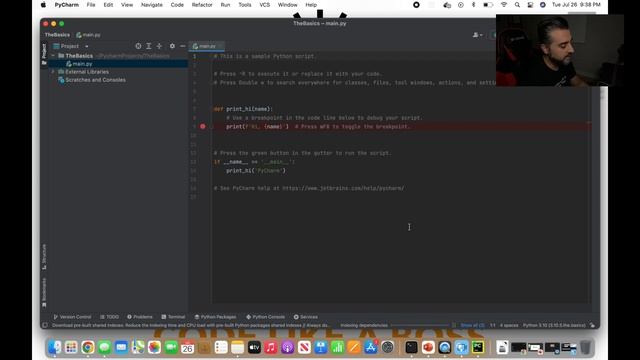Viewport: 640px width, 360px height.
Task: Open Python Console tool window
Action: [265, 317]
